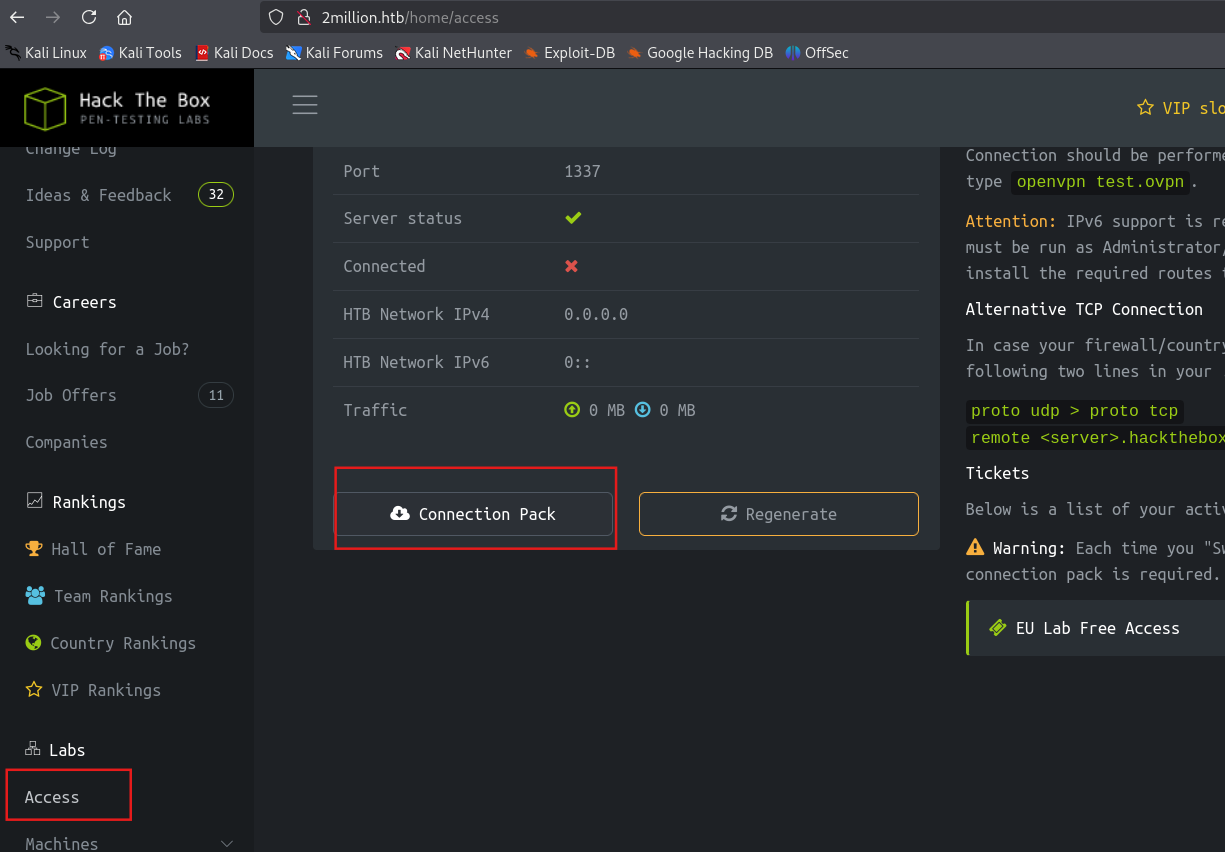Toggle the hamburger sidebar menu
Image resolution: width=1225 pixels, height=852 pixels.
[x=305, y=105]
